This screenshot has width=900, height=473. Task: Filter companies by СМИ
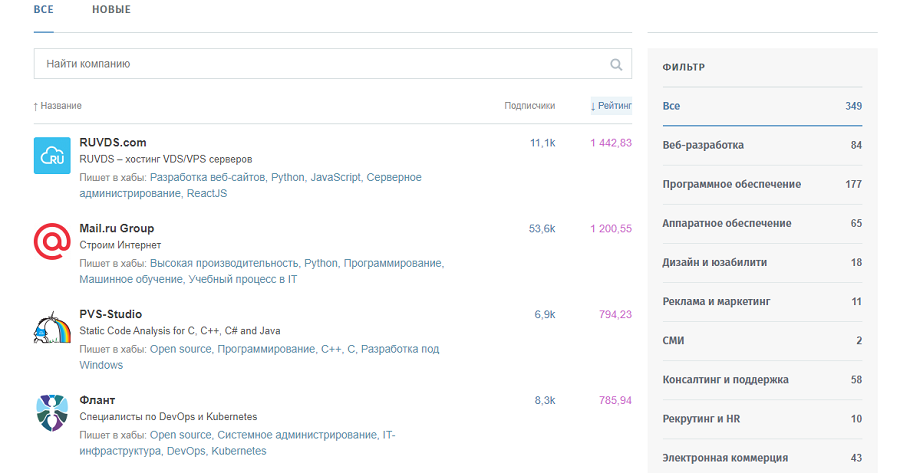[762, 340]
